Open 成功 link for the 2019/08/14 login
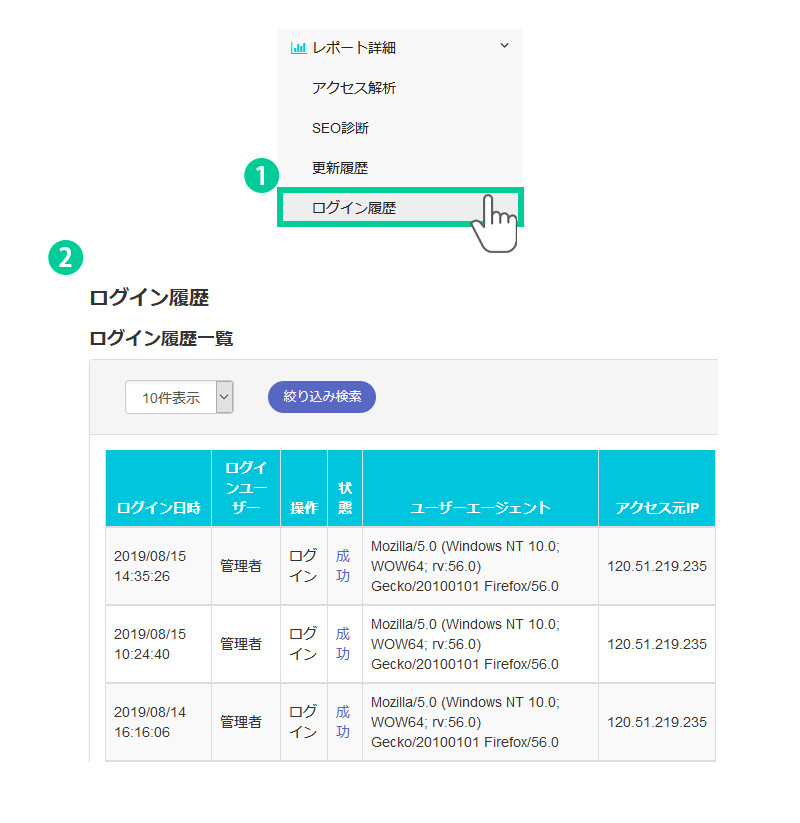The image size is (800, 823). 343,721
